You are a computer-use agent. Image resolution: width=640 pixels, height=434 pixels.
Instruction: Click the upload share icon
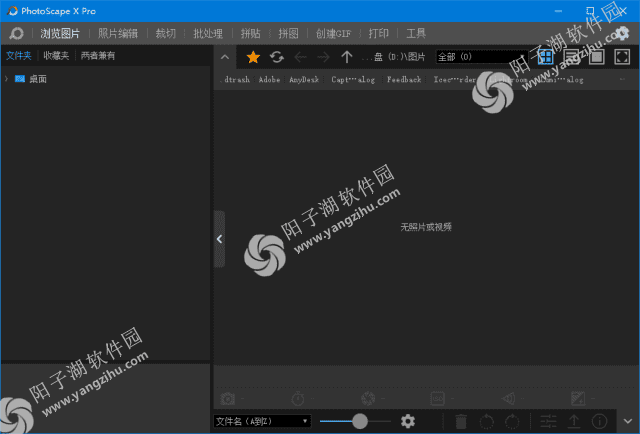(574, 421)
